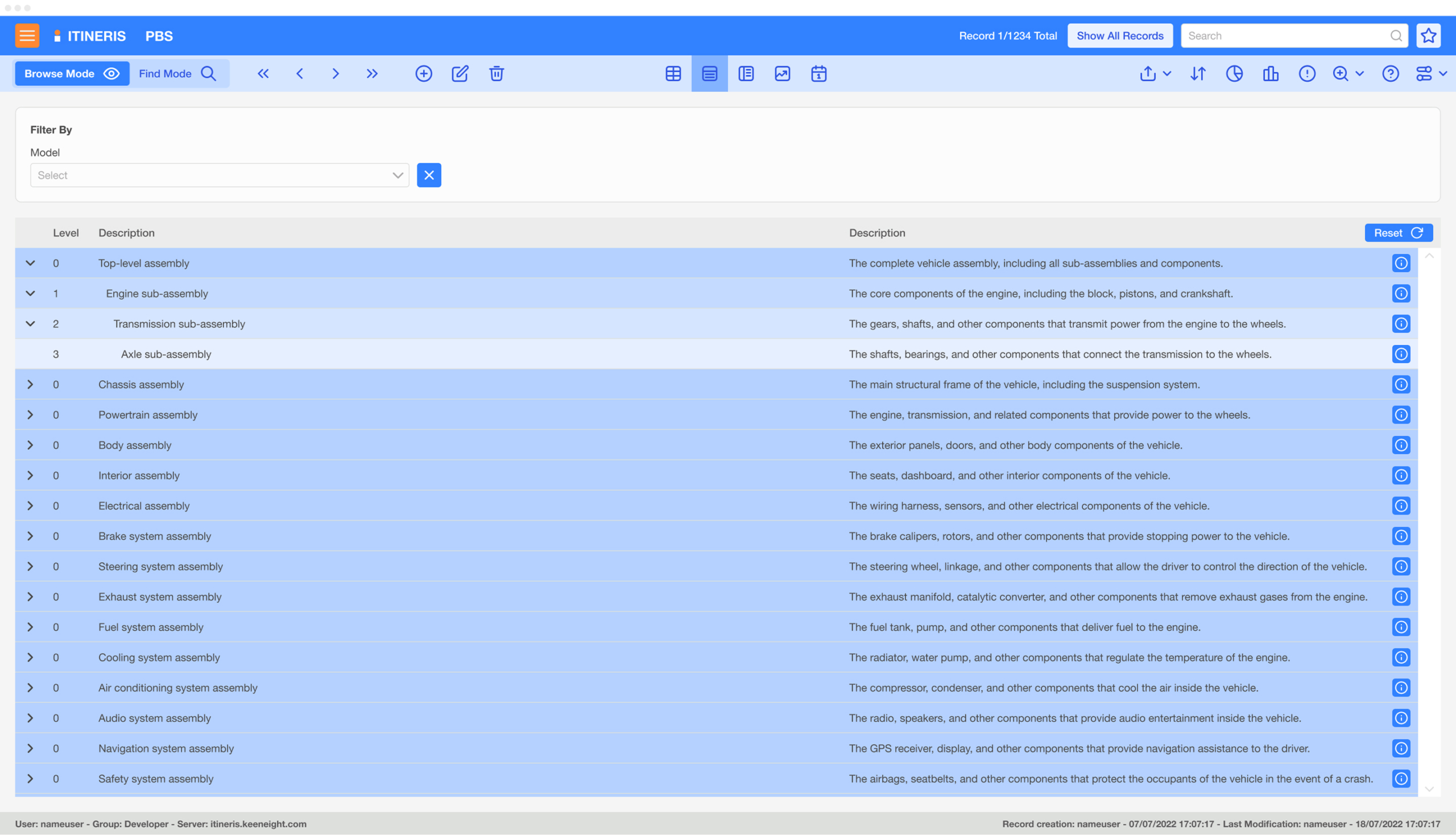Viewport: 1456px width, 835px height.
Task: Go to previous record arrow
Action: pos(299,73)
